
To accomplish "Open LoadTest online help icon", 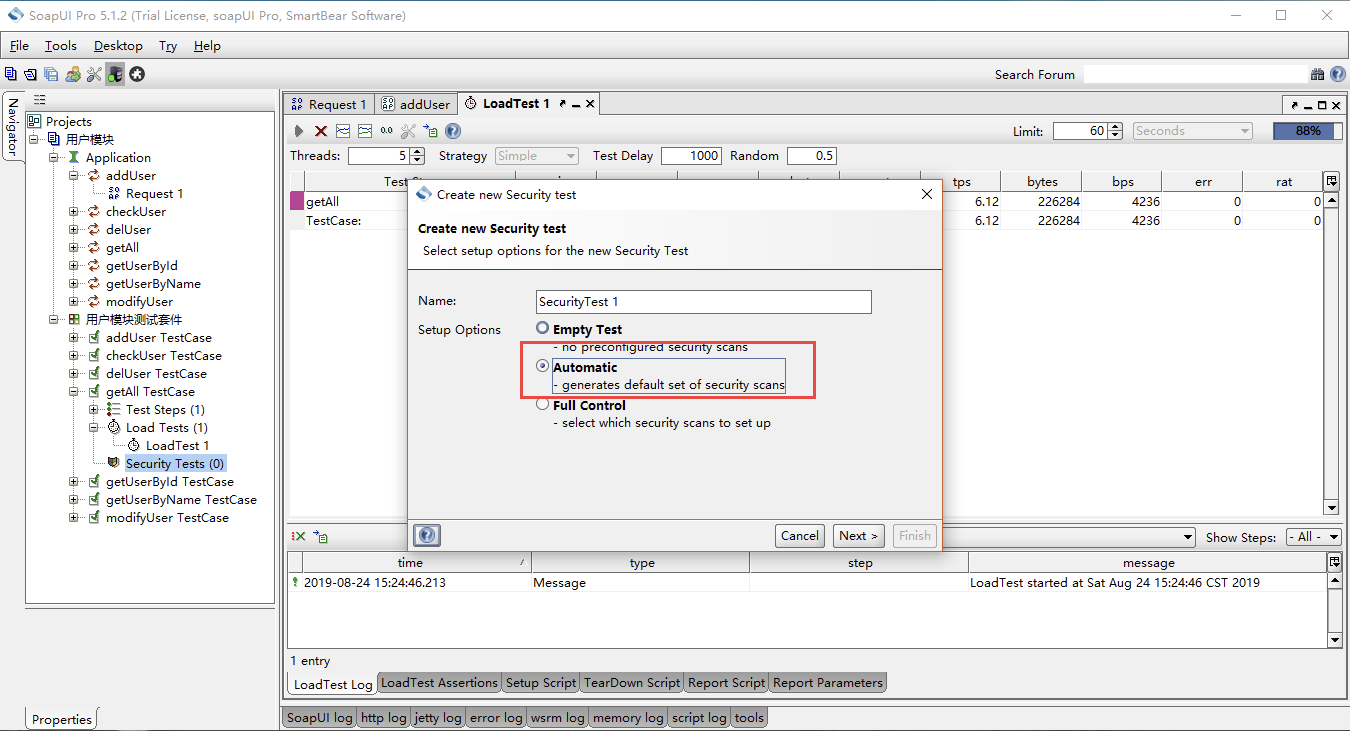I will [453, 131].
